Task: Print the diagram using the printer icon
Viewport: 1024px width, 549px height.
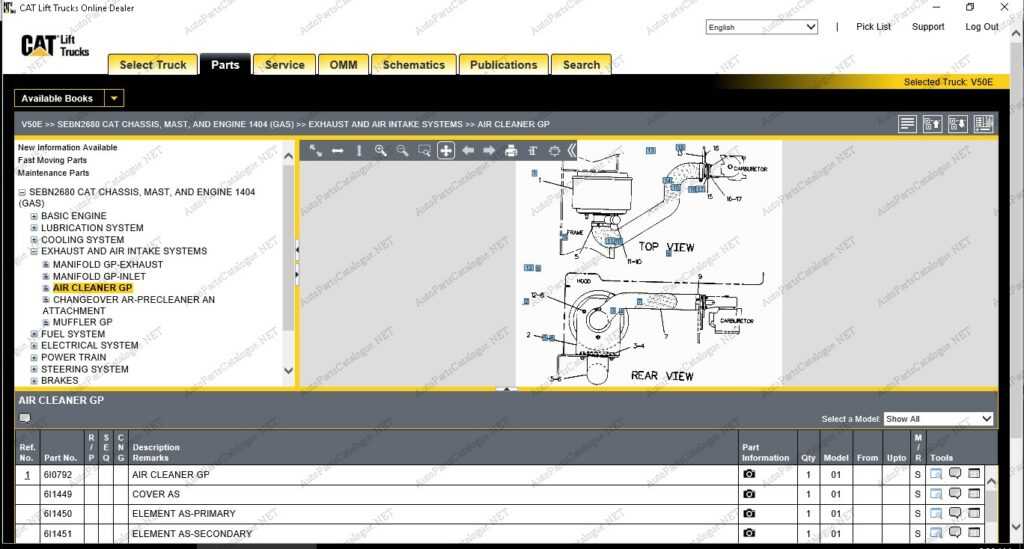Action: tap(511, 151)
